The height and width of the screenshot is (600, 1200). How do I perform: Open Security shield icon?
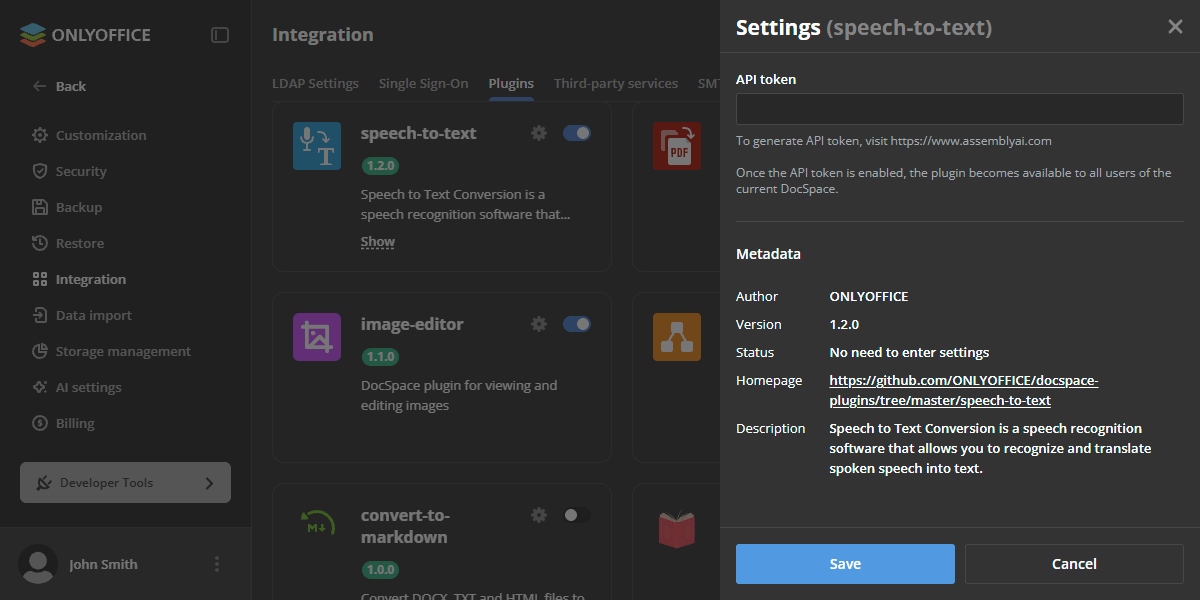40,171
